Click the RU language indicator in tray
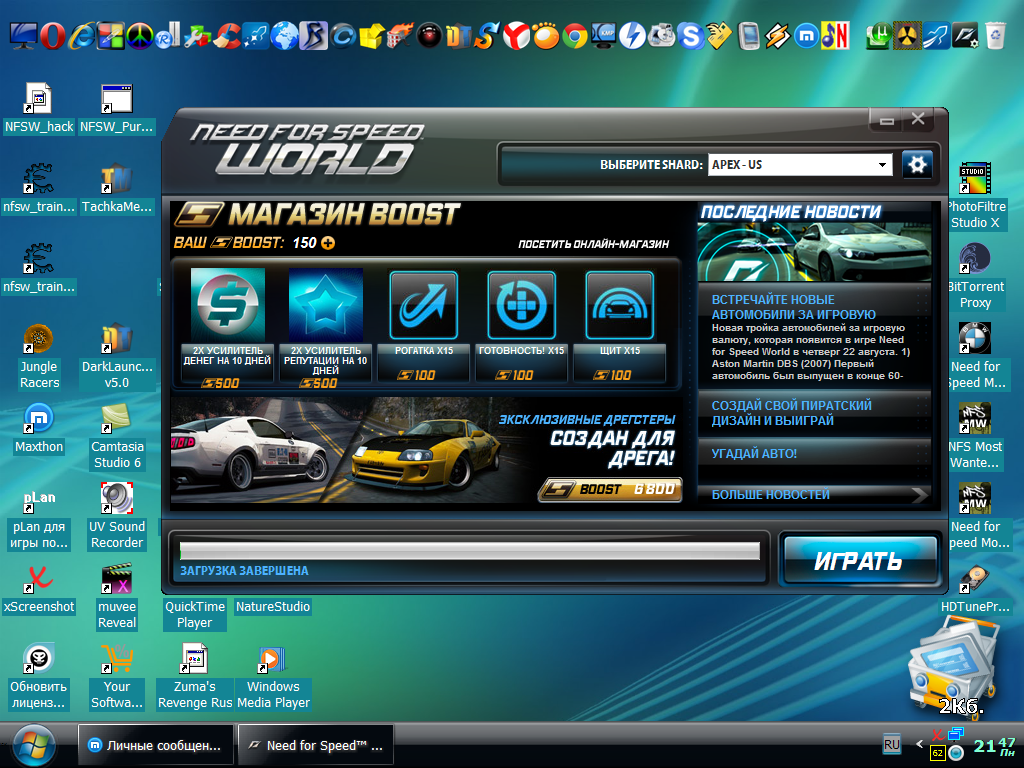The image size is (1024, 768). click(x=891, y=744)
